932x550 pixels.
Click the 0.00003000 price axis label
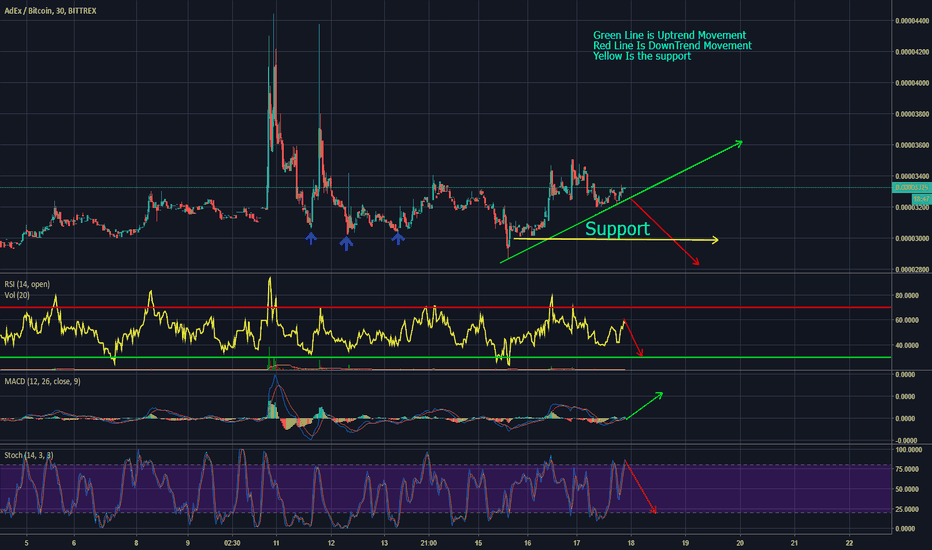pyautogui.click(x=912, y=238)
